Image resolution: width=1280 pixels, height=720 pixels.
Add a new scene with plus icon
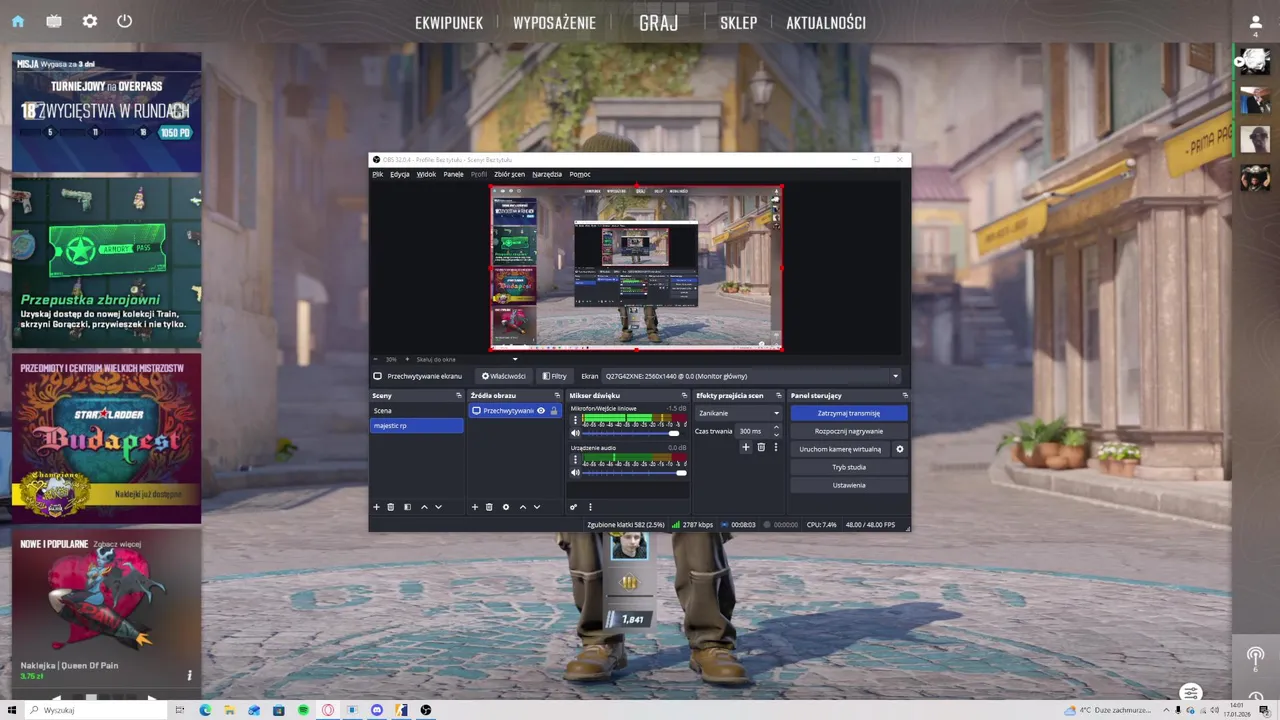(x=377, y=507)
